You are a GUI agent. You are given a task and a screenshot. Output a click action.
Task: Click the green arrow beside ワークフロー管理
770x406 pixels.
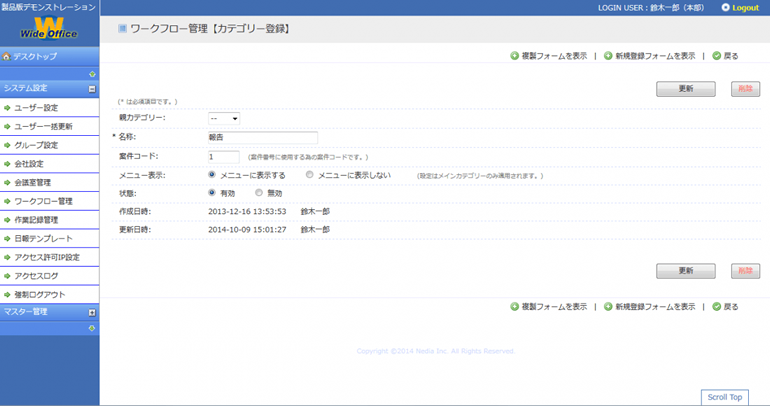tap(7, 201)
